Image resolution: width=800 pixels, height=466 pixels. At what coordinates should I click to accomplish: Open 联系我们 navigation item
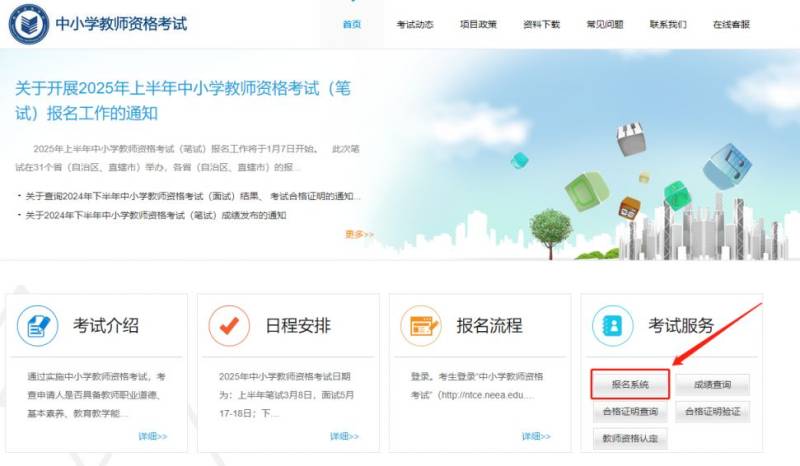668,24
